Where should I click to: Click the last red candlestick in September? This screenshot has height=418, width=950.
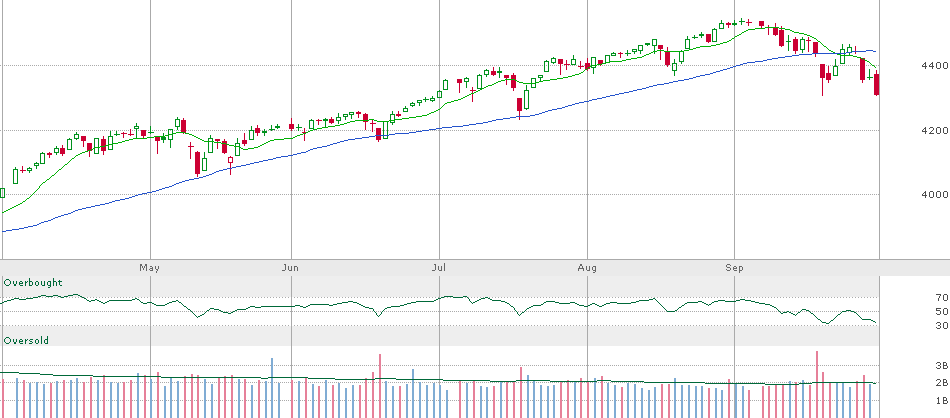point(877,84)
